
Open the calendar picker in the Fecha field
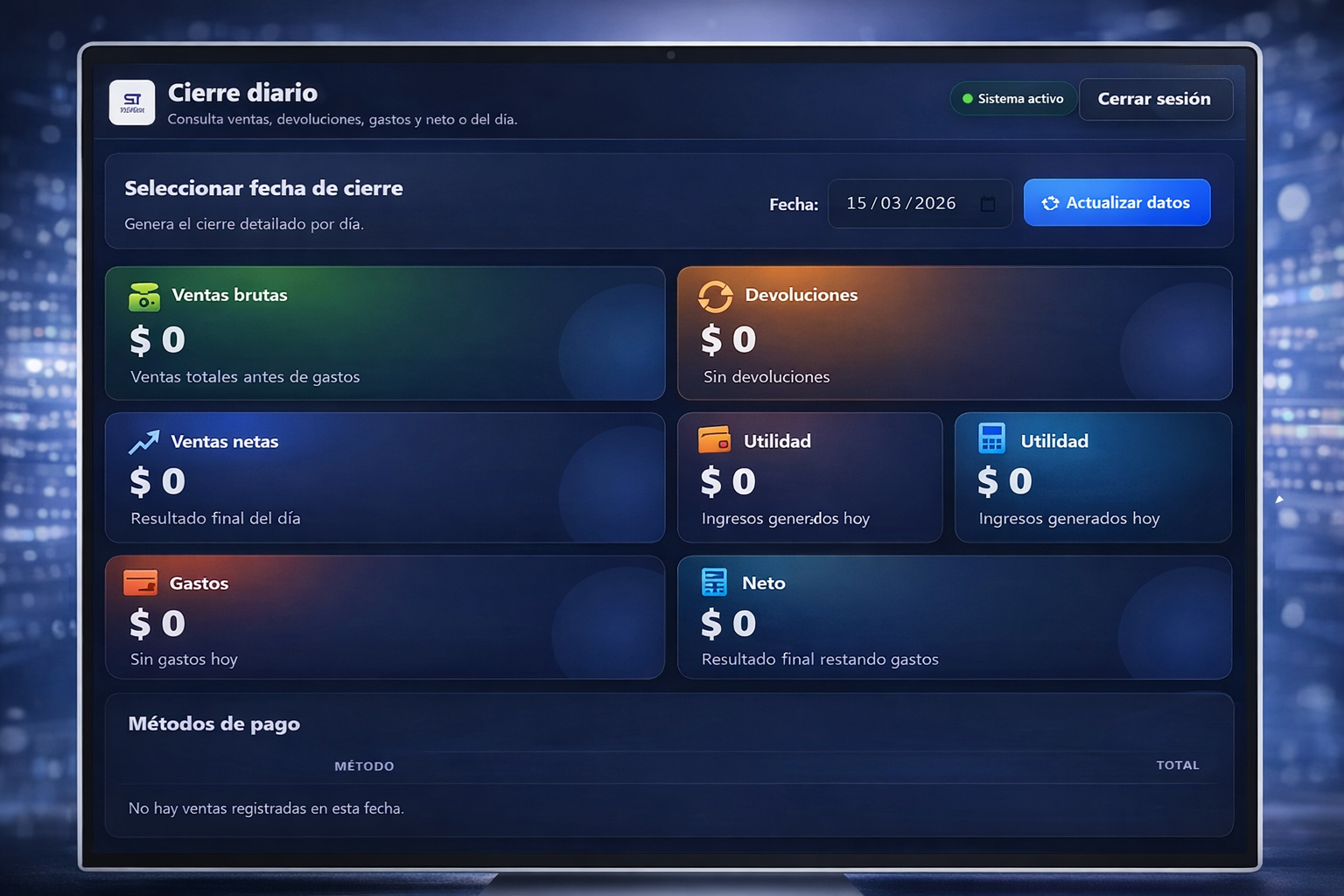(x=988, y=204)
